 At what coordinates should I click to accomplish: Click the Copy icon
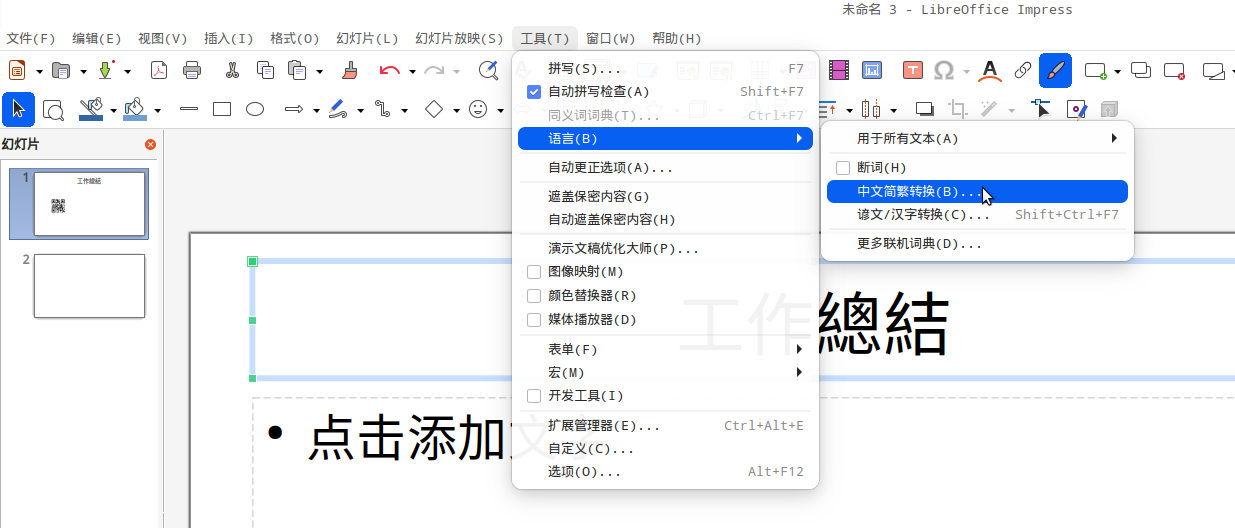tap(265, 70)
